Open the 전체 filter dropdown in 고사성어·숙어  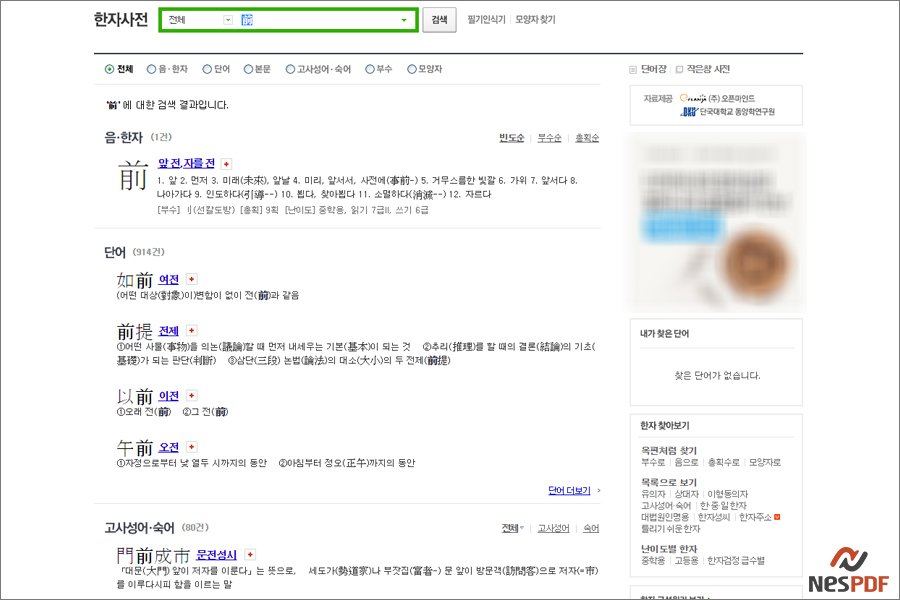click(x=513, y=528)
